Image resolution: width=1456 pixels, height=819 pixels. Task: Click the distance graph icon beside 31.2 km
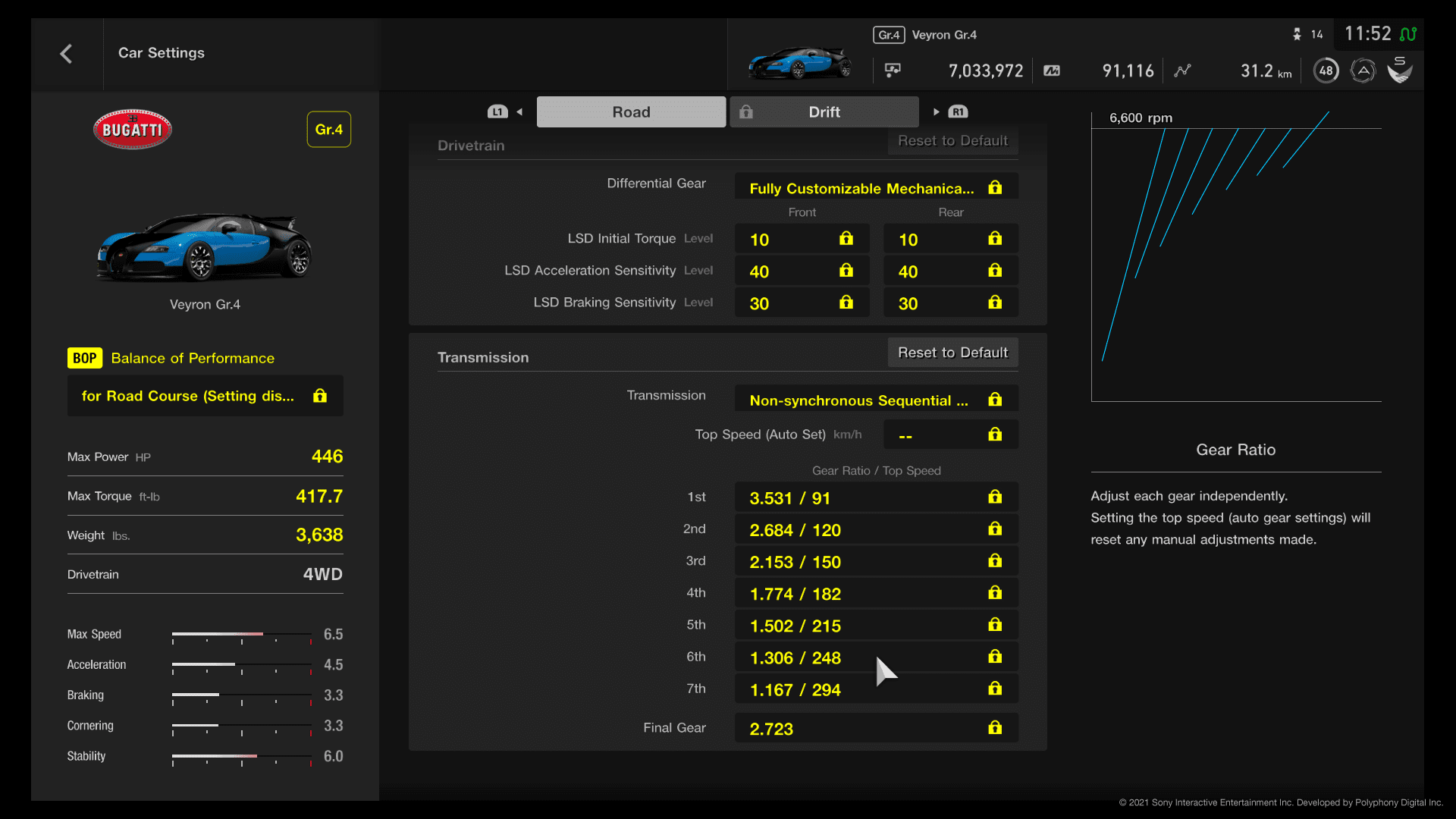pos(1182,71)
